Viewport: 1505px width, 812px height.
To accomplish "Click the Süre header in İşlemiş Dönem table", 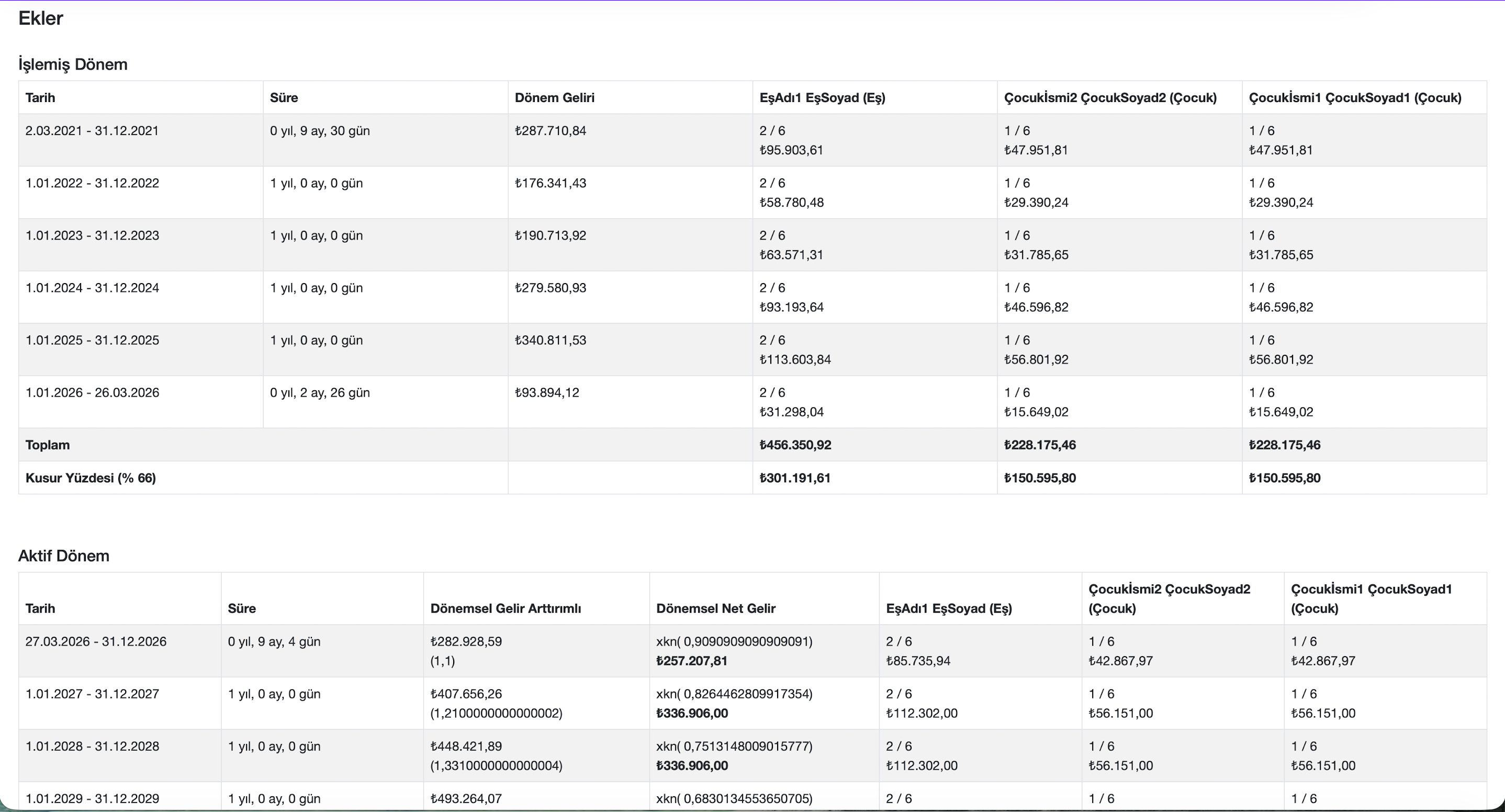I will click(284, 97).
